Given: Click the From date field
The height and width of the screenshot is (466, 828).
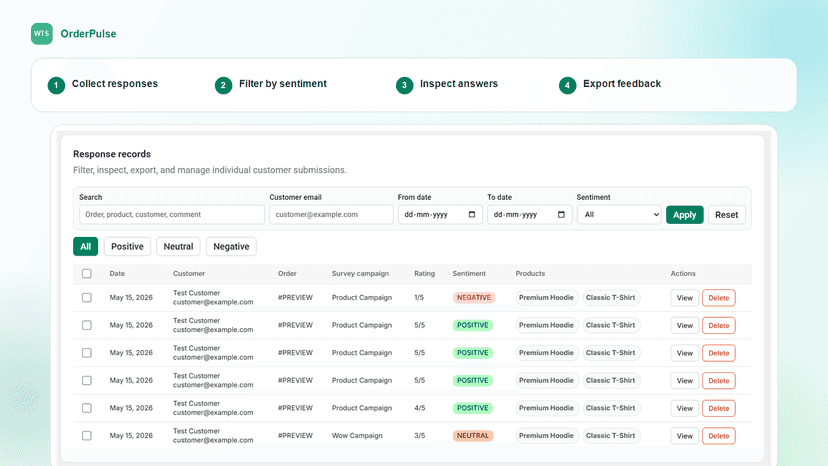Looking at the screenshot, I should [440, 215].
